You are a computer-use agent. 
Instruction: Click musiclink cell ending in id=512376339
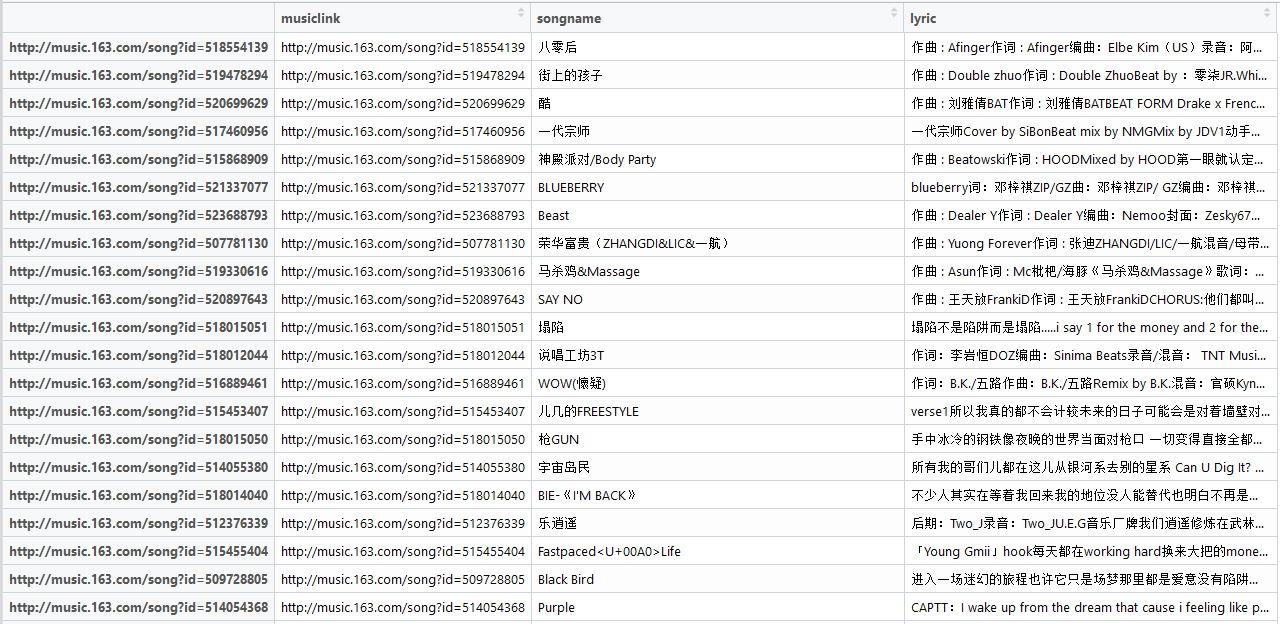403,523
